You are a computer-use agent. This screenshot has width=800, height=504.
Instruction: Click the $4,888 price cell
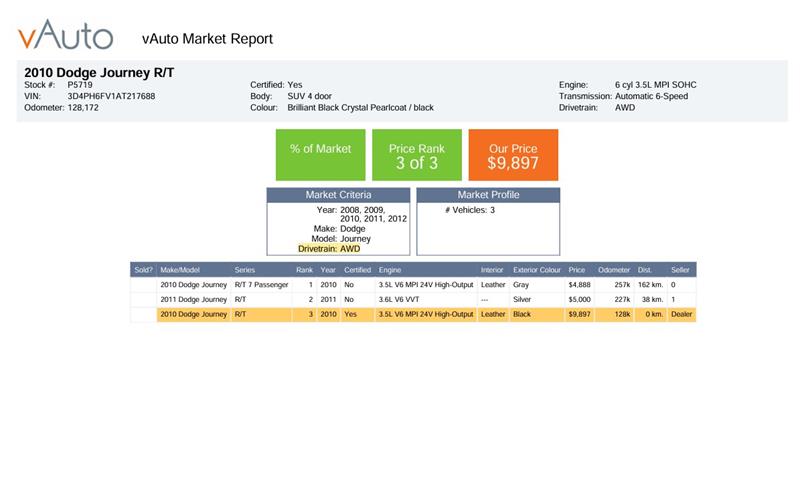point(580,285)
